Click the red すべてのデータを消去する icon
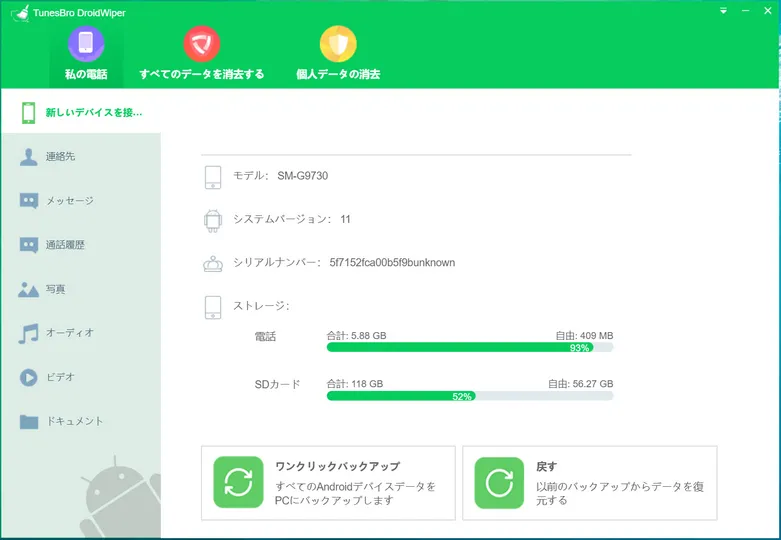 [202, 44]
